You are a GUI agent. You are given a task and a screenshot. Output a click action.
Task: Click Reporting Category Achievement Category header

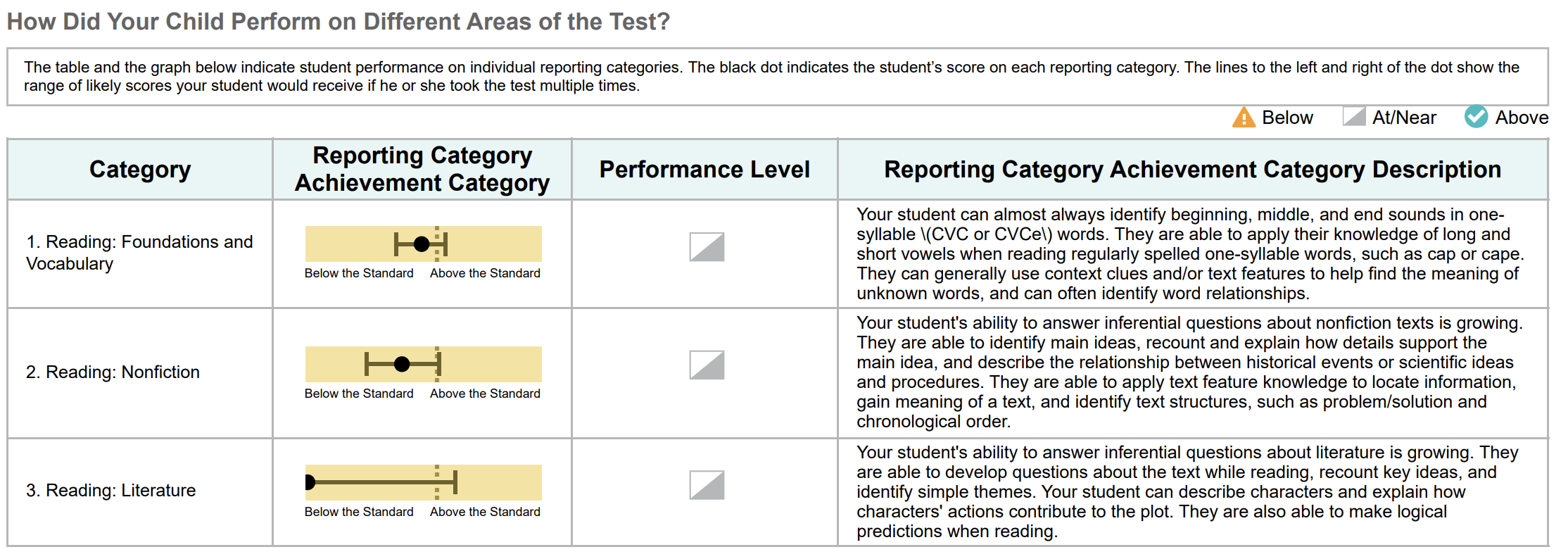[422, 169]
